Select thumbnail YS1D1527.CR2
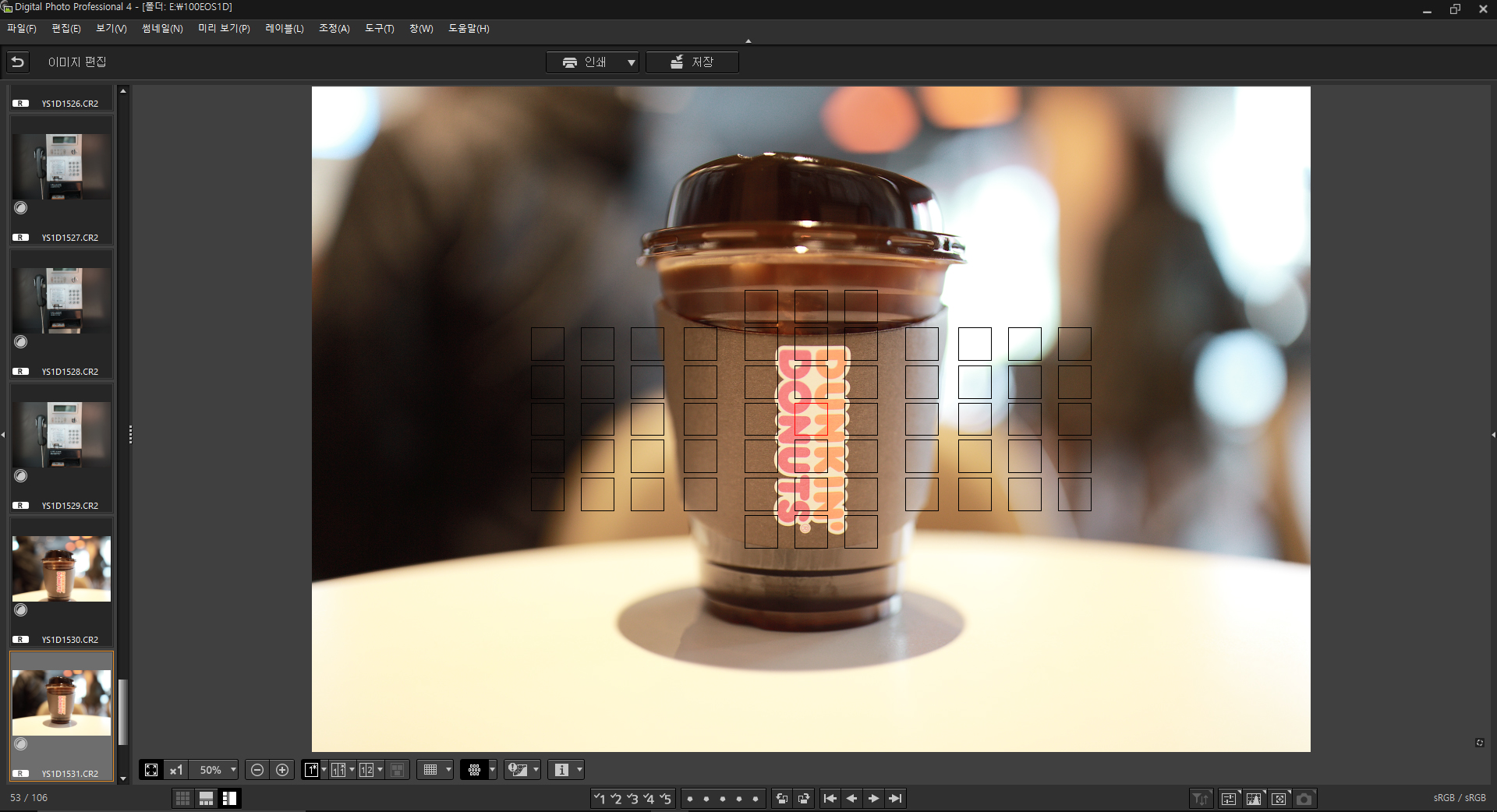 [x=62, y=180]
